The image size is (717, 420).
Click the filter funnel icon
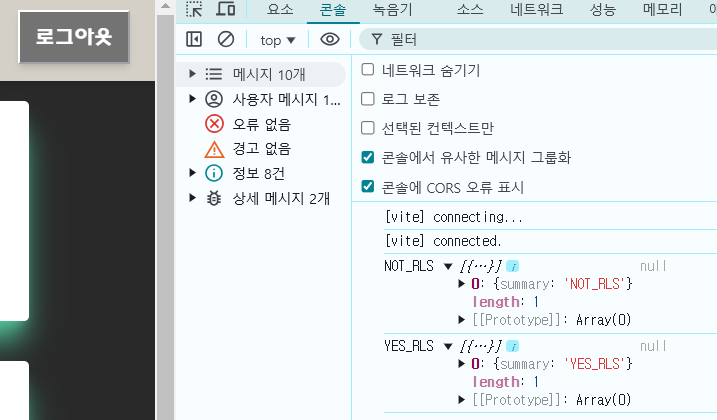[x=376, y=39]
